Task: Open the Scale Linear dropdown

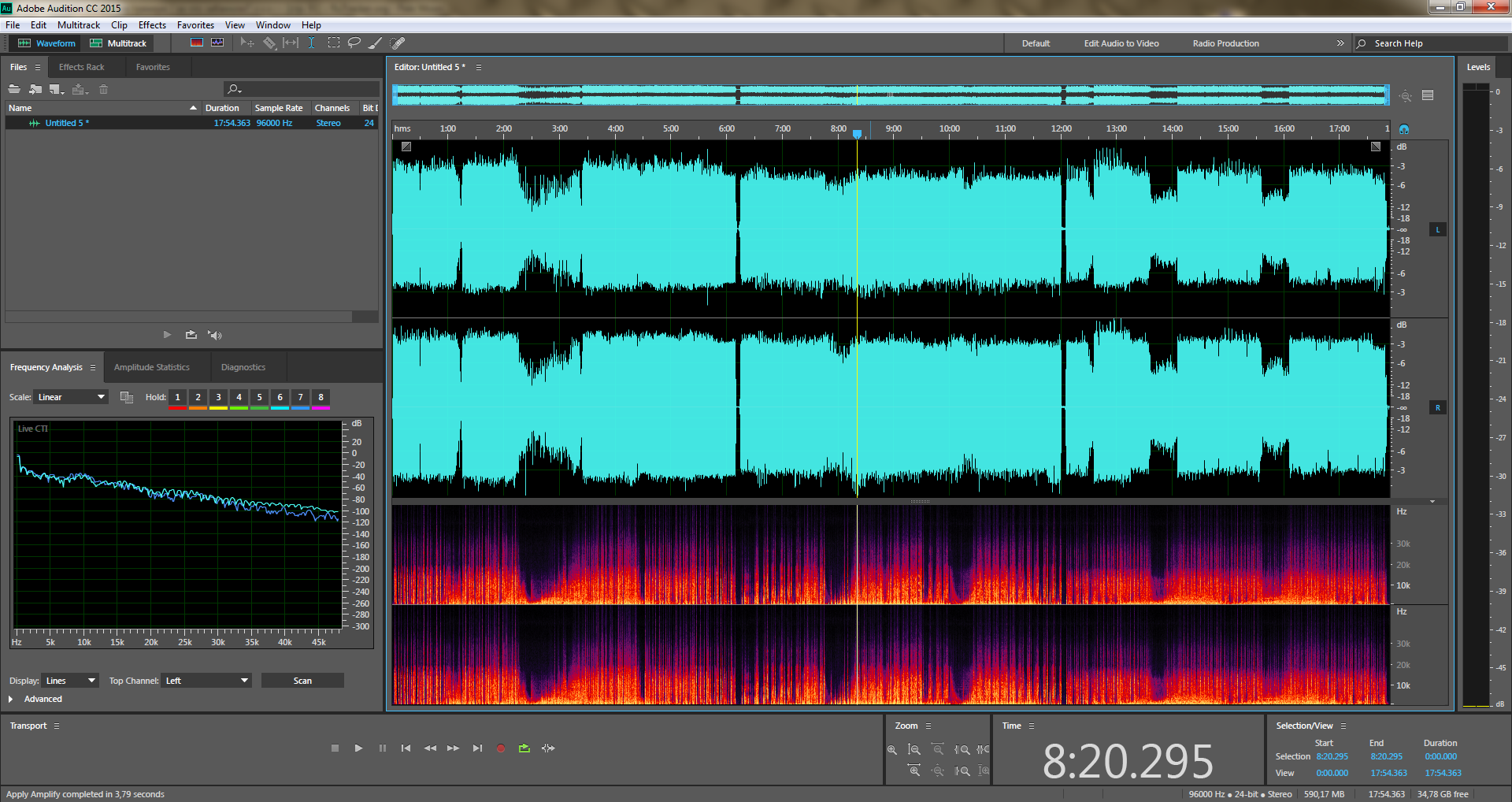Action: [x=71, y=397]
